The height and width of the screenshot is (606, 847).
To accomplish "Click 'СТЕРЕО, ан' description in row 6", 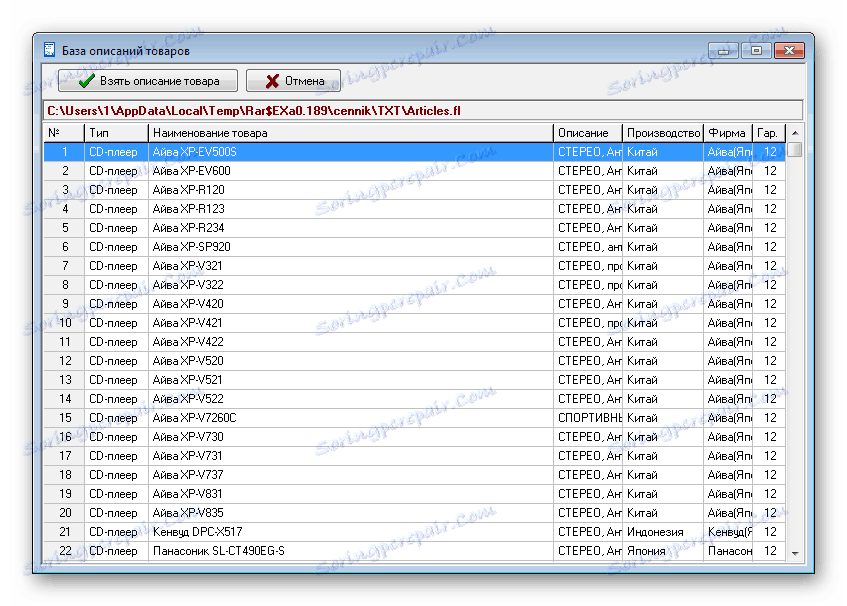I will coord(588,247).
